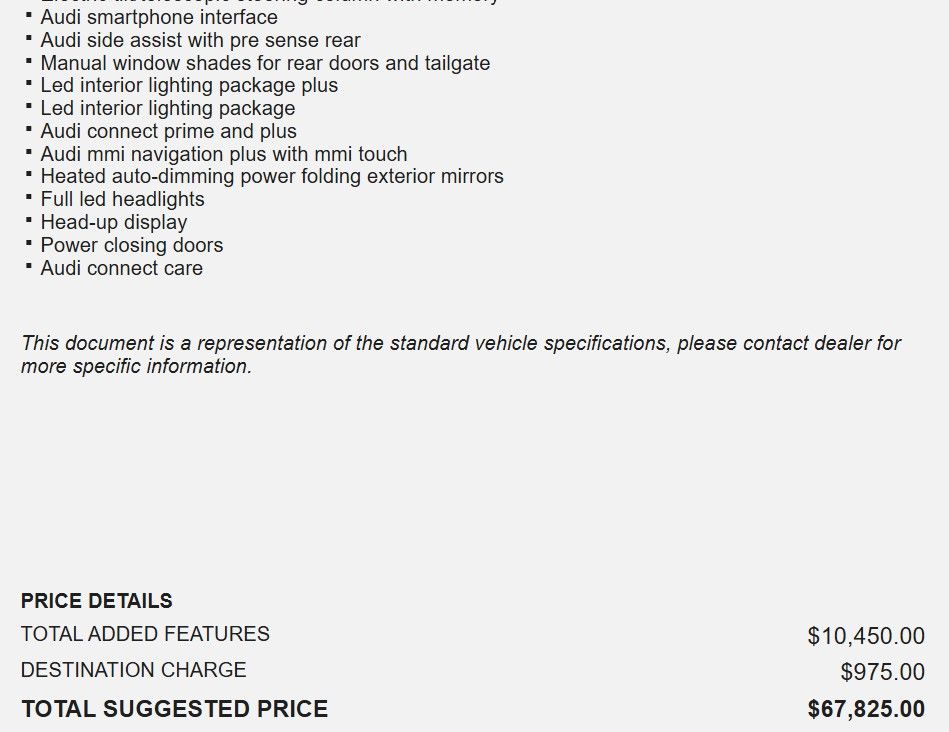Select the $975.00 destination charge amount
Image resolution: width=949 pixels, height=732 pixels.
pyautogui.click(x=882, y=672)
